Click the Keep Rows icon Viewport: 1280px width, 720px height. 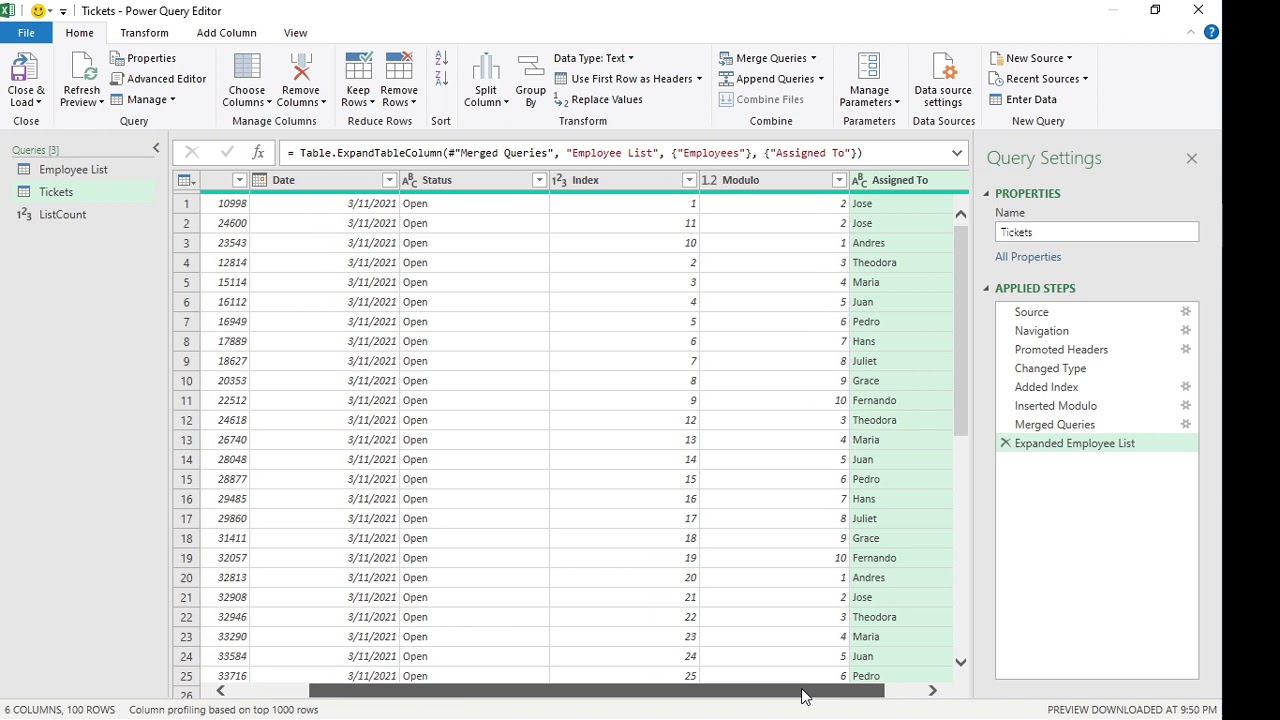coord(358,66)
